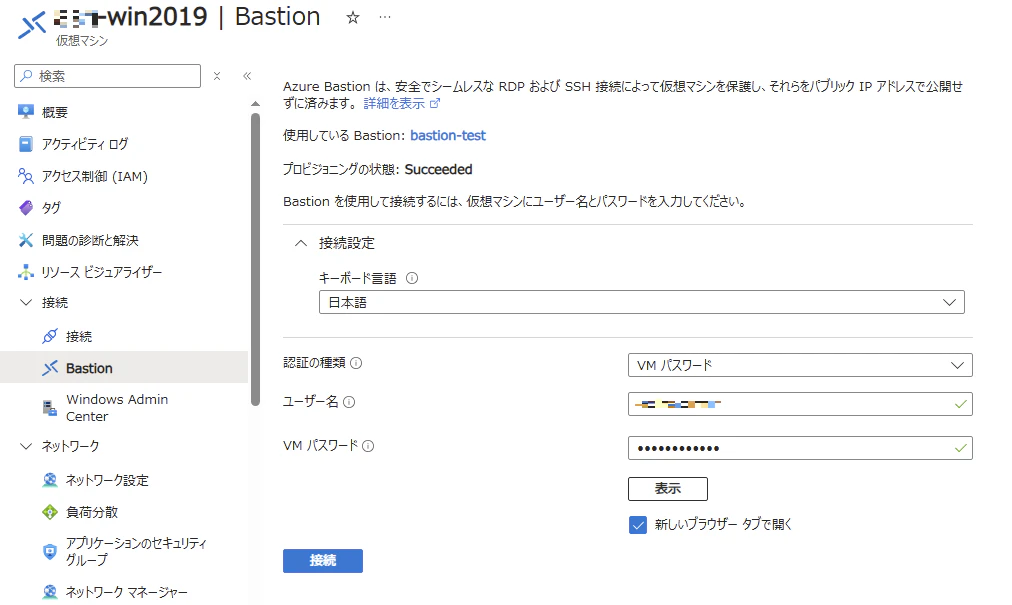Open the 詳細を表示 link
Screen dimensions: 1012x605
[x=394, y=103]
